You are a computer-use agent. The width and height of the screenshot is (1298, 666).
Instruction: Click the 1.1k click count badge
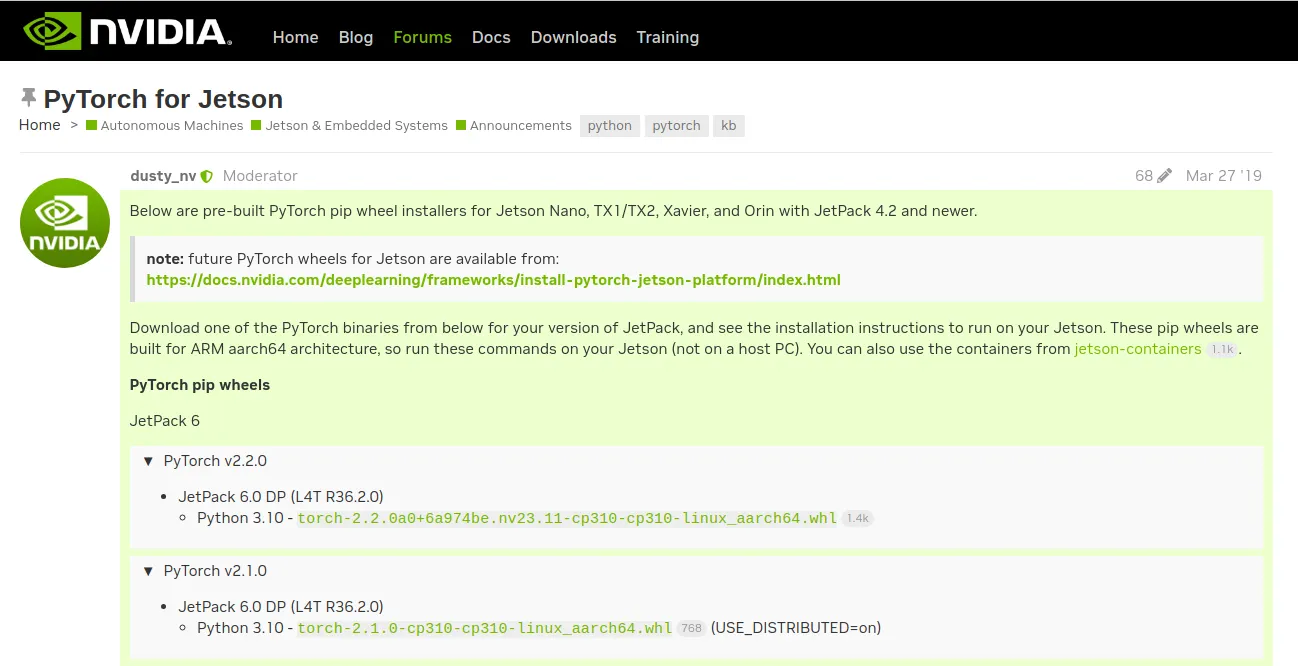click(x=1222, y=350)
